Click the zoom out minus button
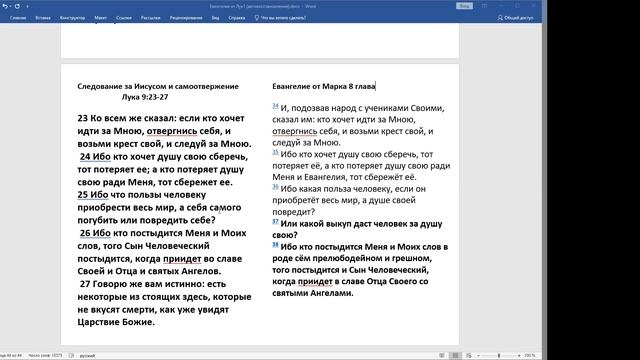The image size is (640, 360). (478, 356)
